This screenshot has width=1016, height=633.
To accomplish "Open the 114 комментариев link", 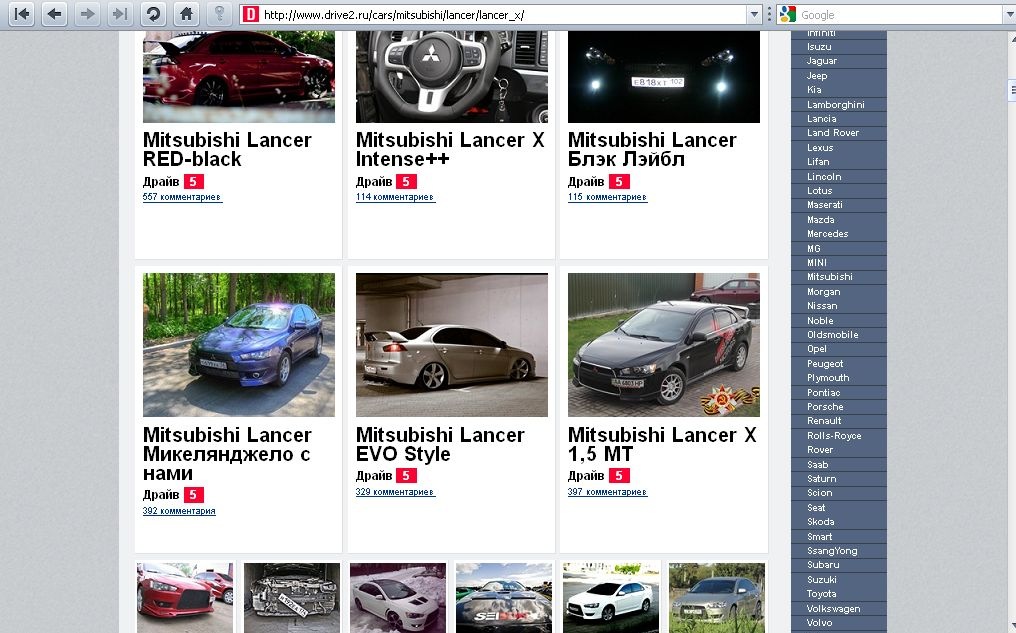I will (x=395, y=197).
